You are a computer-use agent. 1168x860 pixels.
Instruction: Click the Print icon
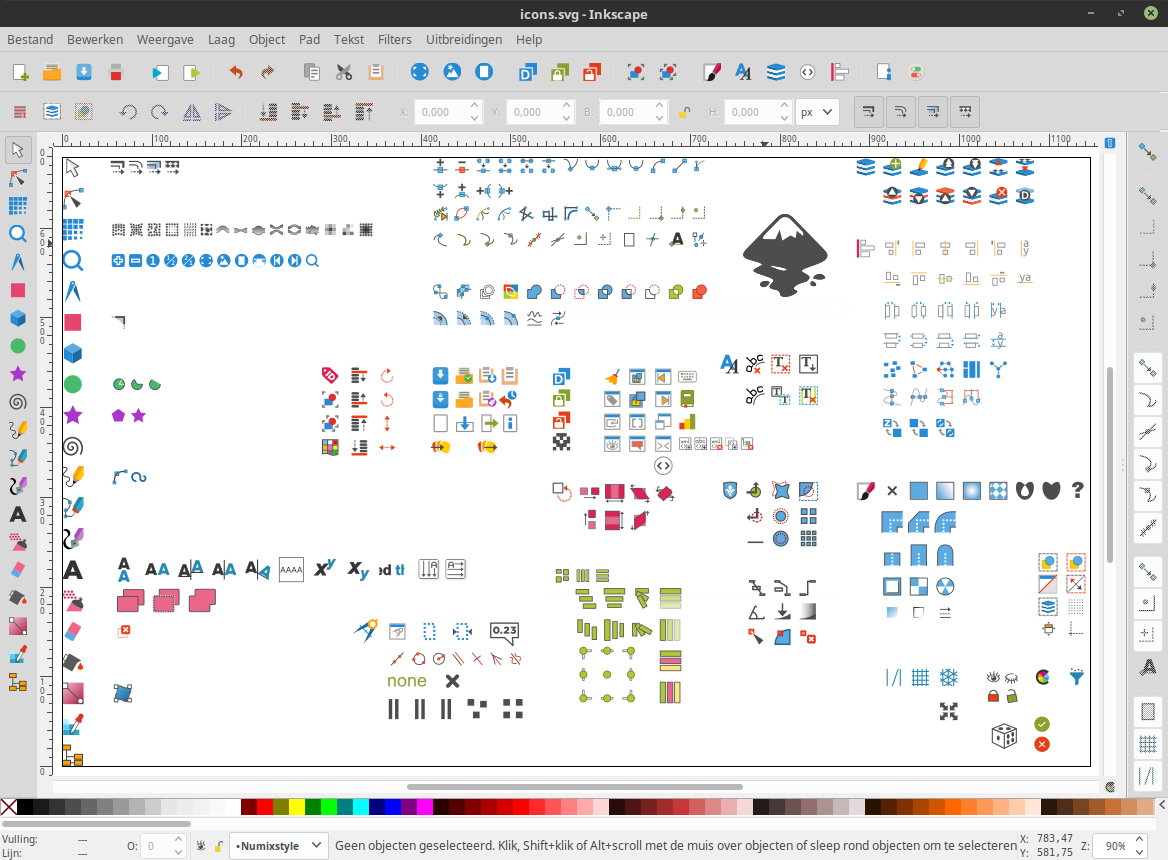coord(115,72)
